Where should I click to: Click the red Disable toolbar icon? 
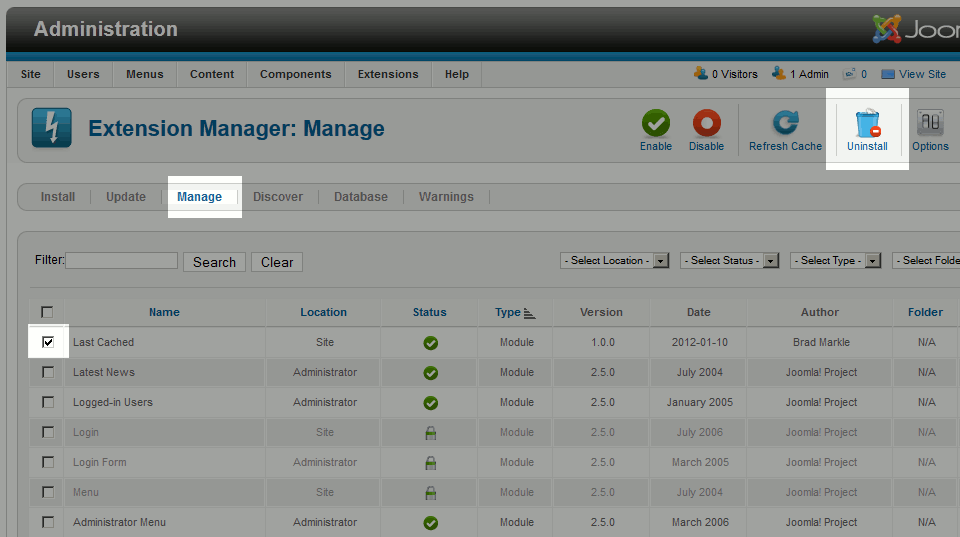click(x=706, y=123)
